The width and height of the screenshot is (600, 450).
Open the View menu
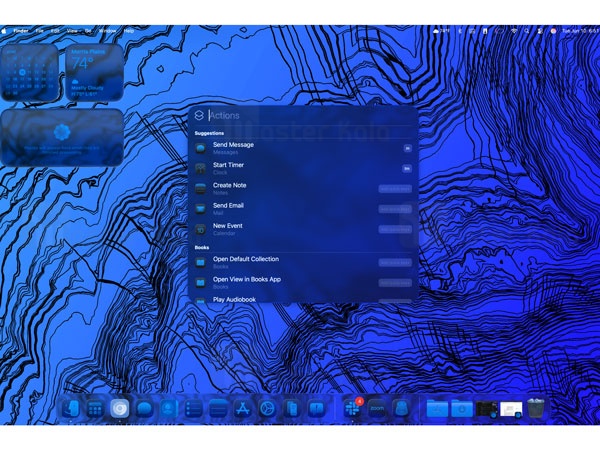[x=72, y=31]
